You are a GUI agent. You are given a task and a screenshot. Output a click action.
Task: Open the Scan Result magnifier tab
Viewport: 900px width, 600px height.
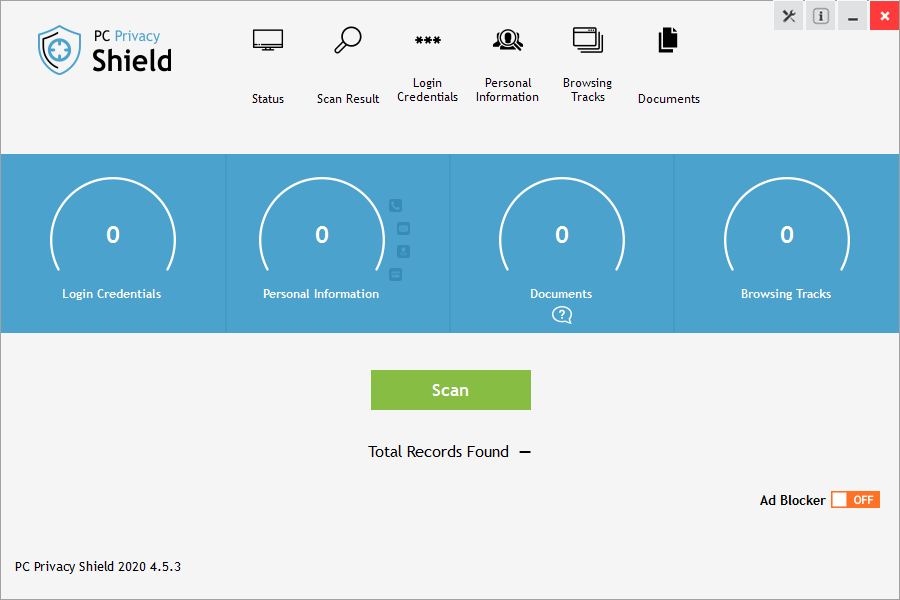click(x=348, y=66)
